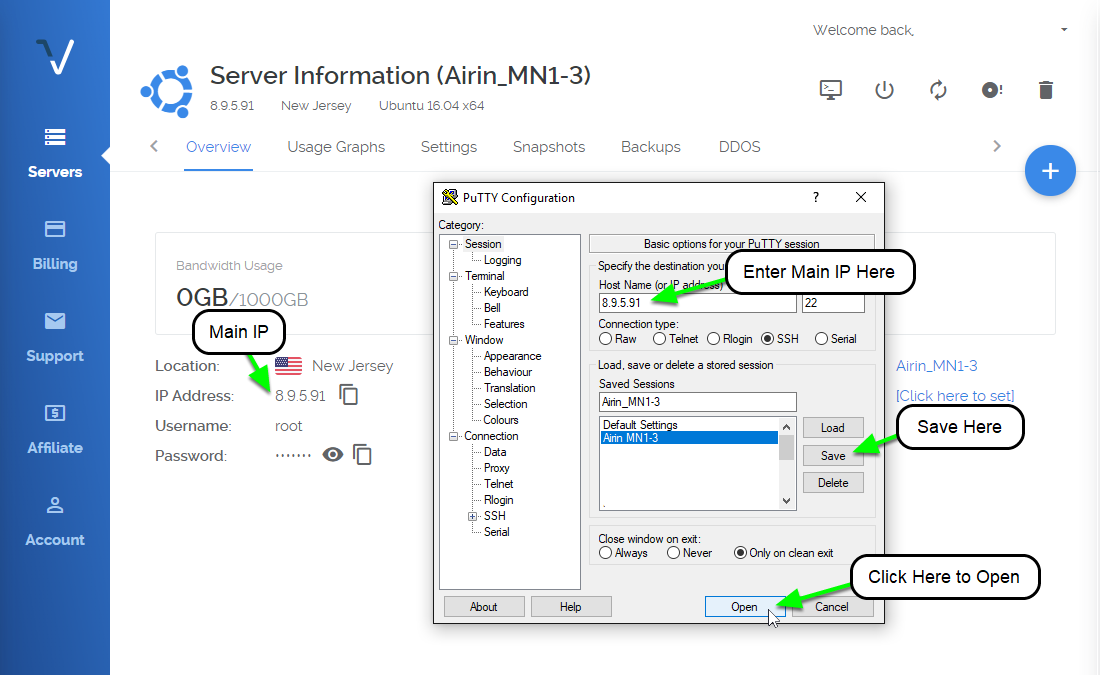Viewport: 1100px width, 675px height.
Task: Switch to the Snapshots tab
Action: point(549,147)
